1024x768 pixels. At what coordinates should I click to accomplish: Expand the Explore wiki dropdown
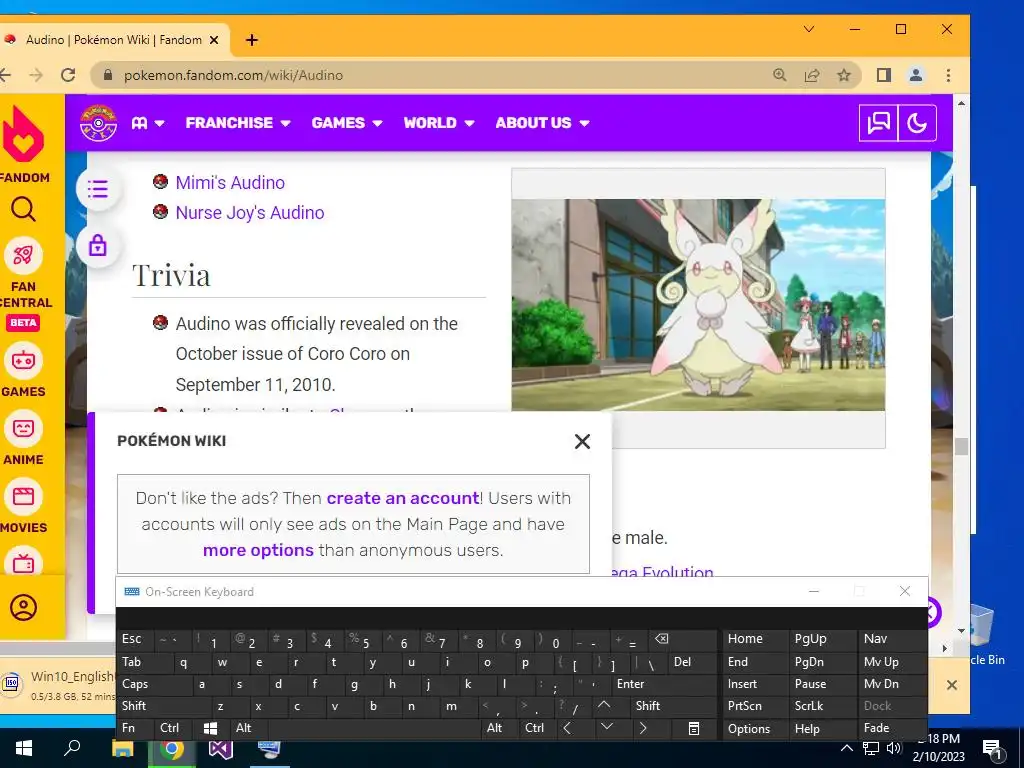click(148, 123)
